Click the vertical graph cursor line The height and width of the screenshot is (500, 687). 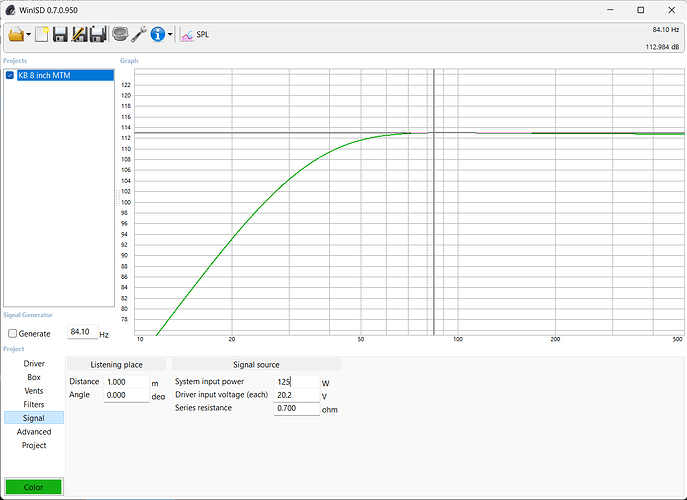[x=434, y=202]
